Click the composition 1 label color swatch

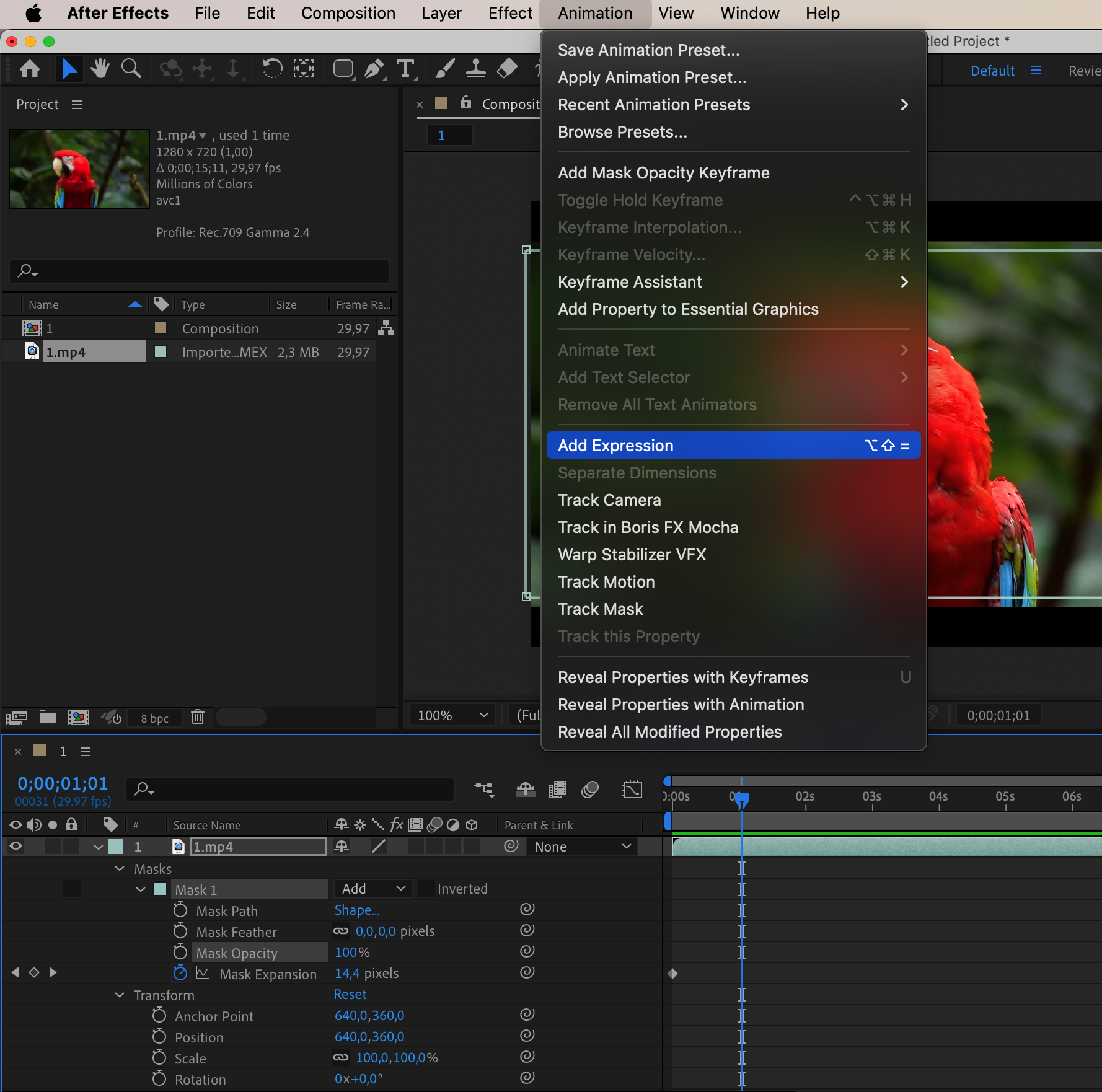point(160,328)
